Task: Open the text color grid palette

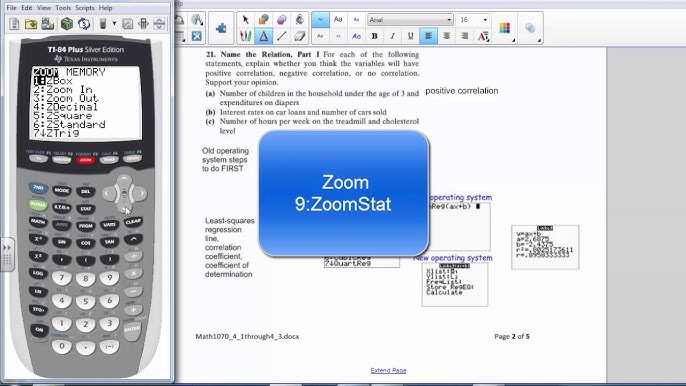Action: [x=505, y=28]
